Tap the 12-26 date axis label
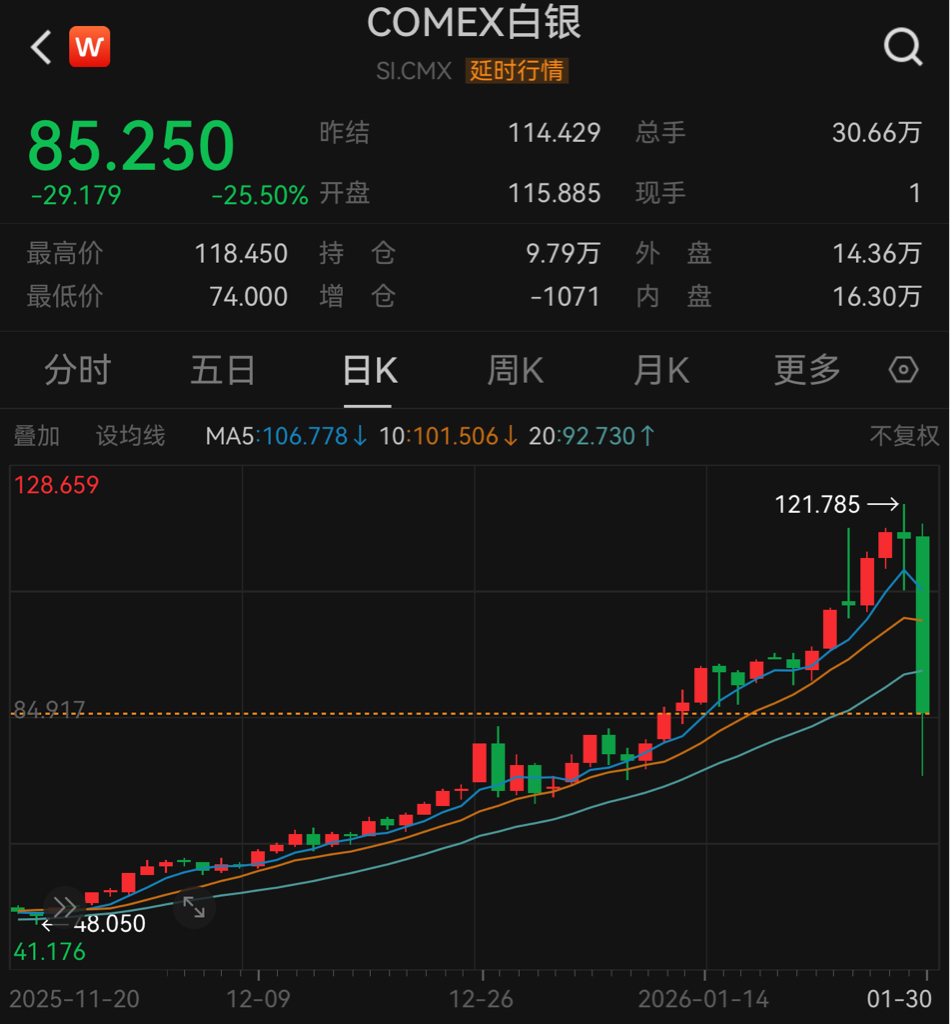950x1024 pixels. click(481, 999)
